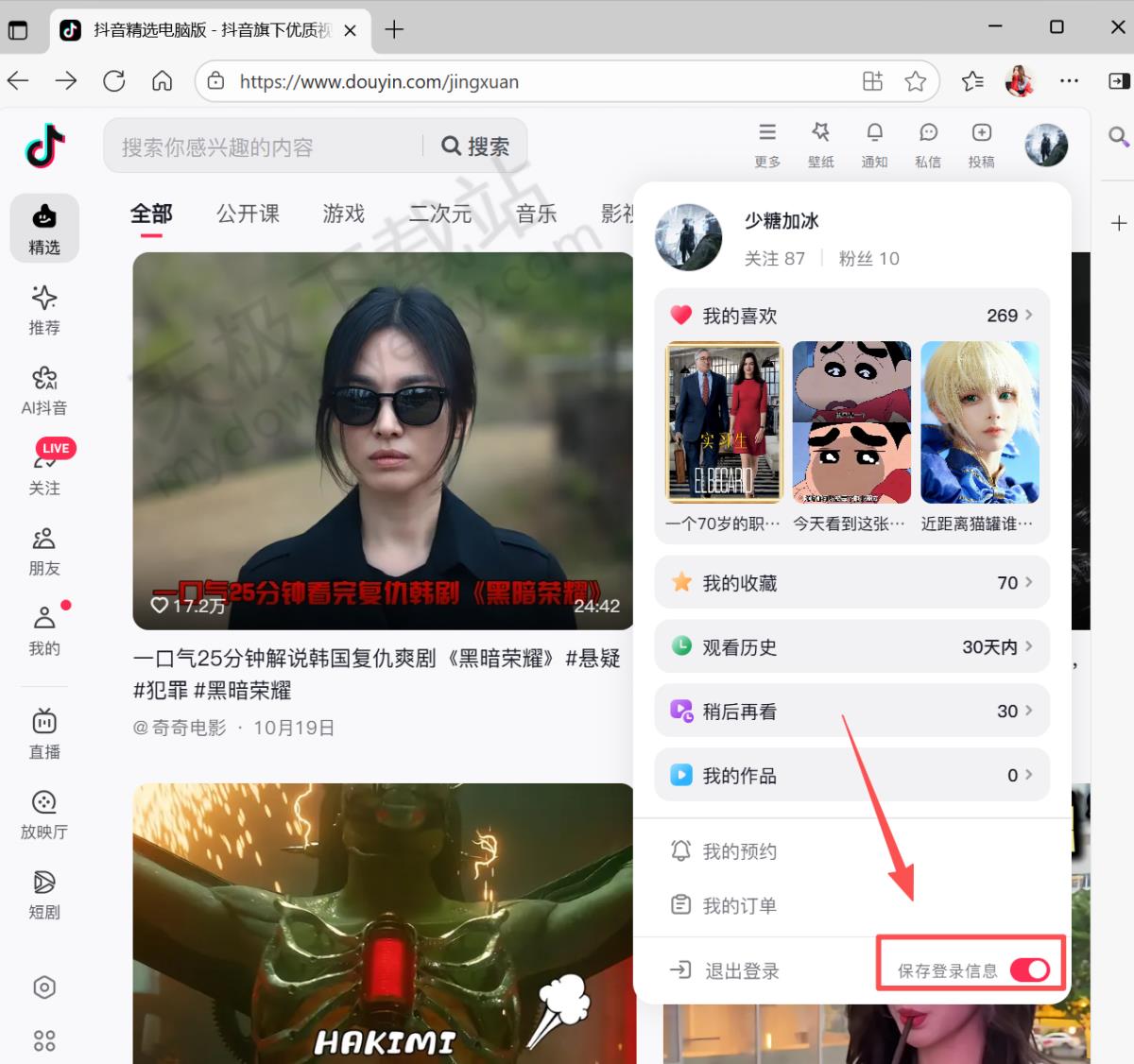1134x1064 pixels.
Task: Click the search input field
Action: click(265, 146)
